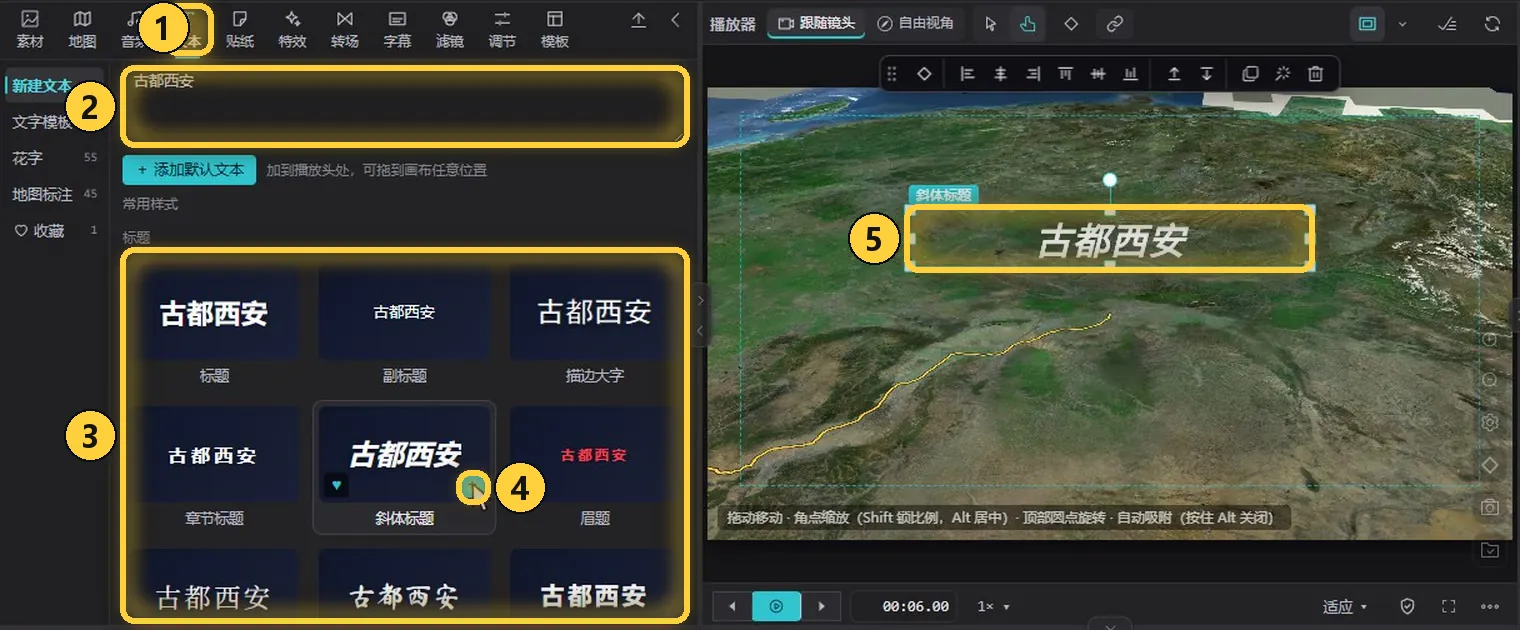Click the link chain icon
This screenshot has height=630, width=1520.
[x=1114, y=24]
